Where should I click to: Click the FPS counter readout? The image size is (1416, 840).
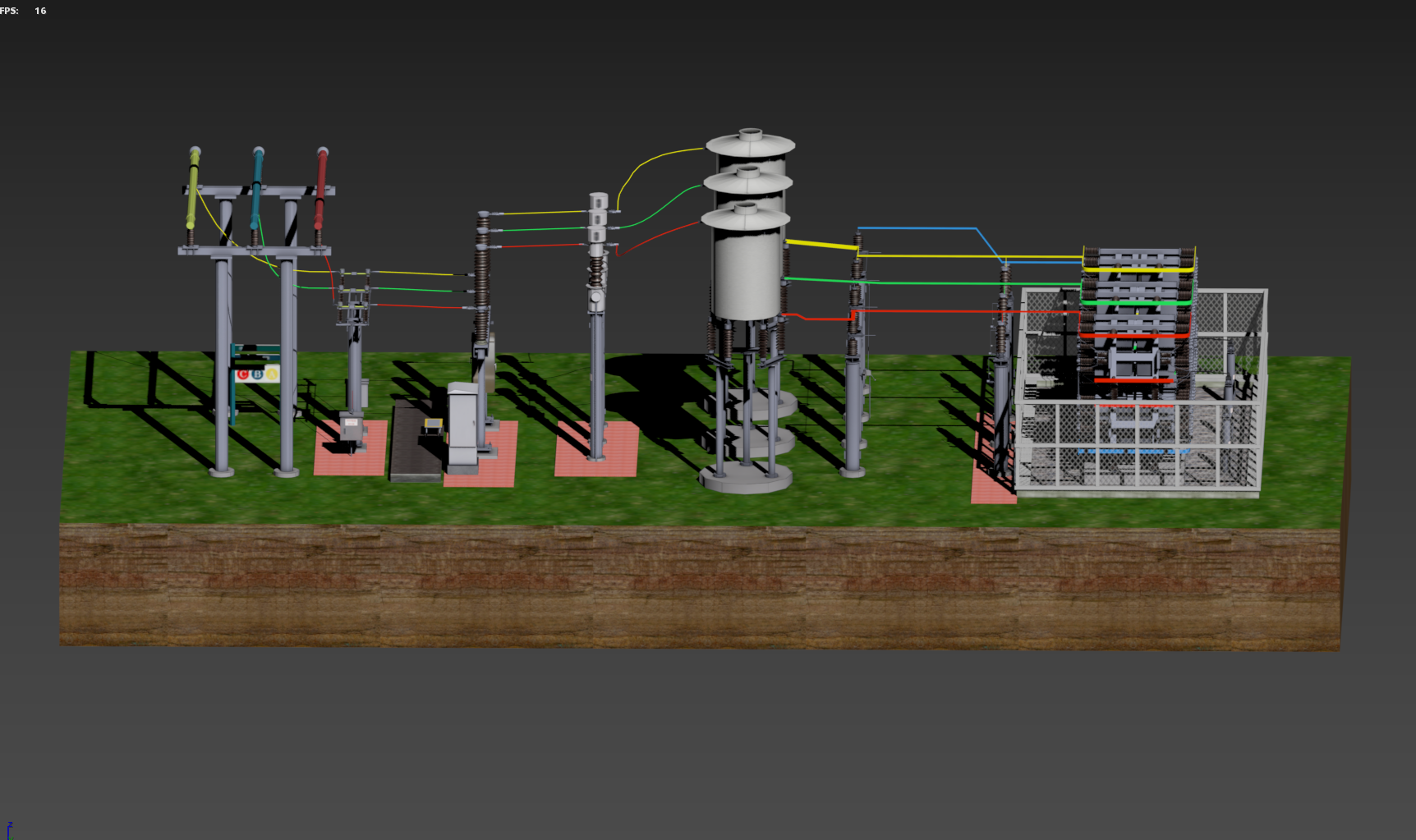[x=23, y=11]
